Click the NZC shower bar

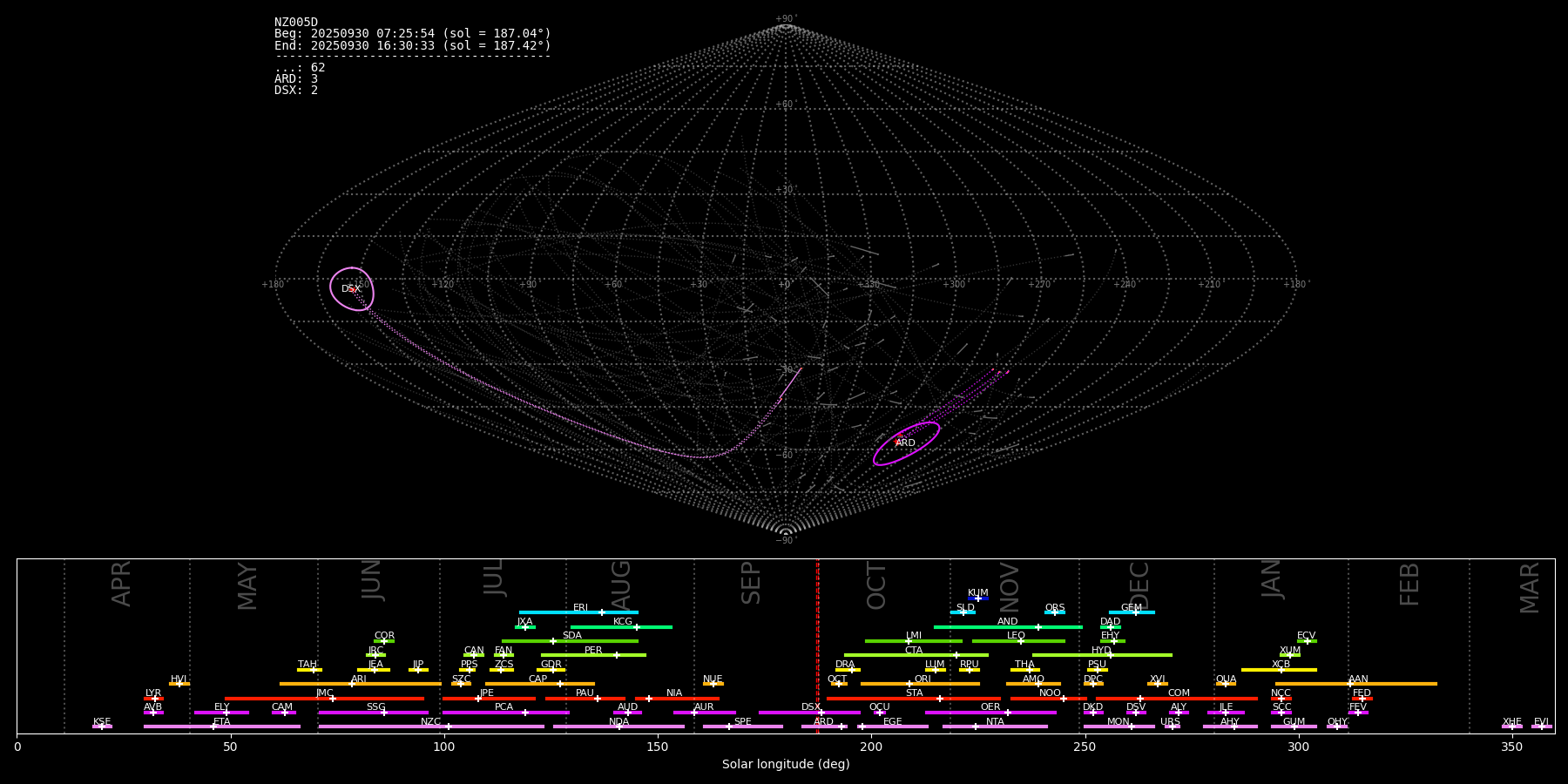[x=431, y=727]
